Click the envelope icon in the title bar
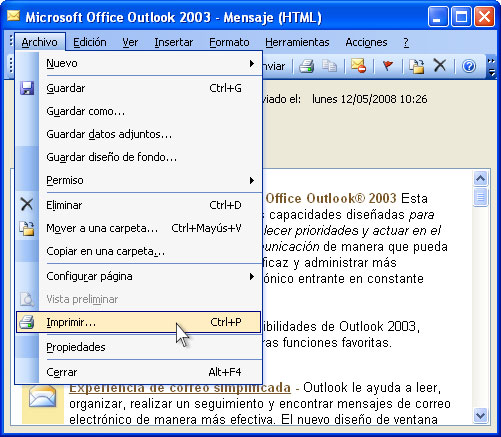This screenshot has width=501, height=437. click(13, 16)
